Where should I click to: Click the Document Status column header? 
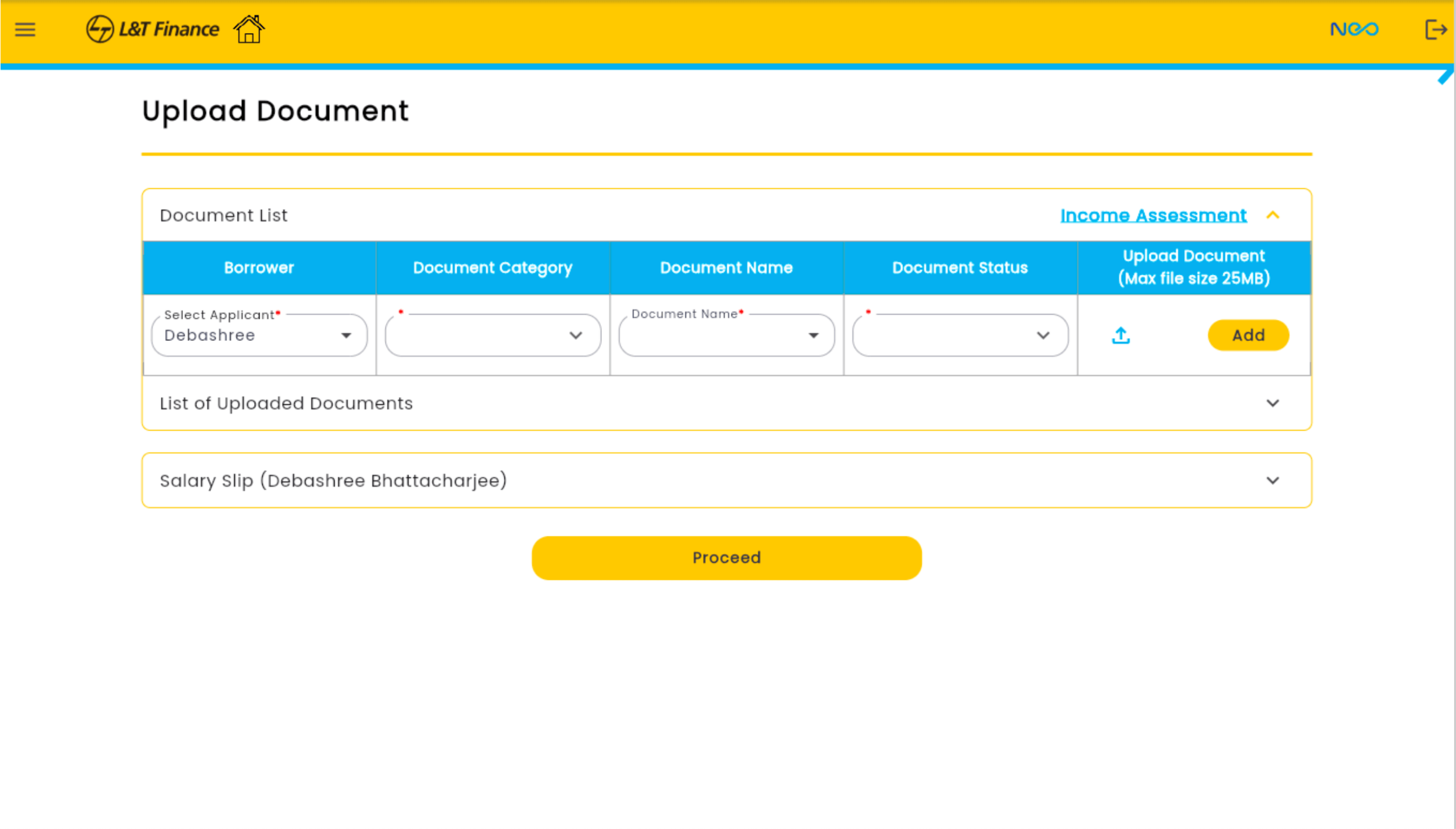click(x=959, y=268)
